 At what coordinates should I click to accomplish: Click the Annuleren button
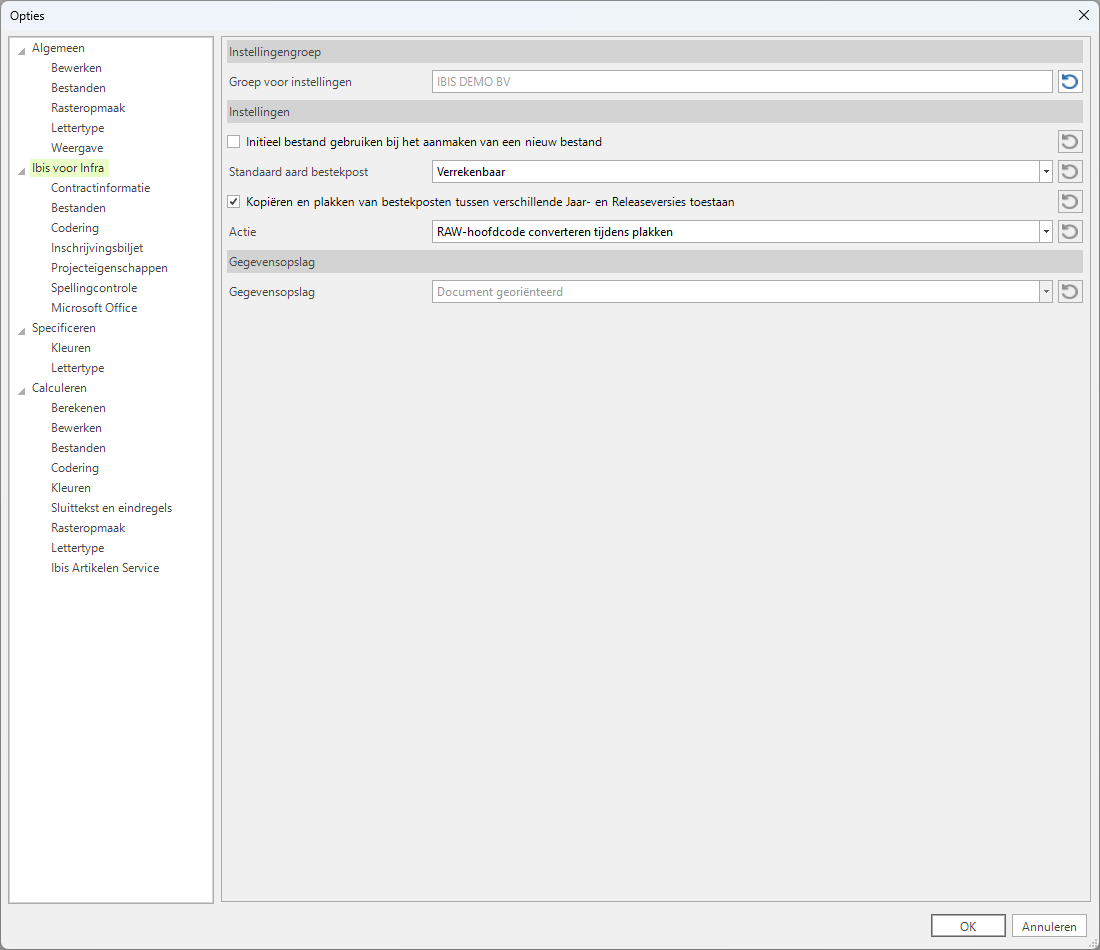coord(1049,926)
